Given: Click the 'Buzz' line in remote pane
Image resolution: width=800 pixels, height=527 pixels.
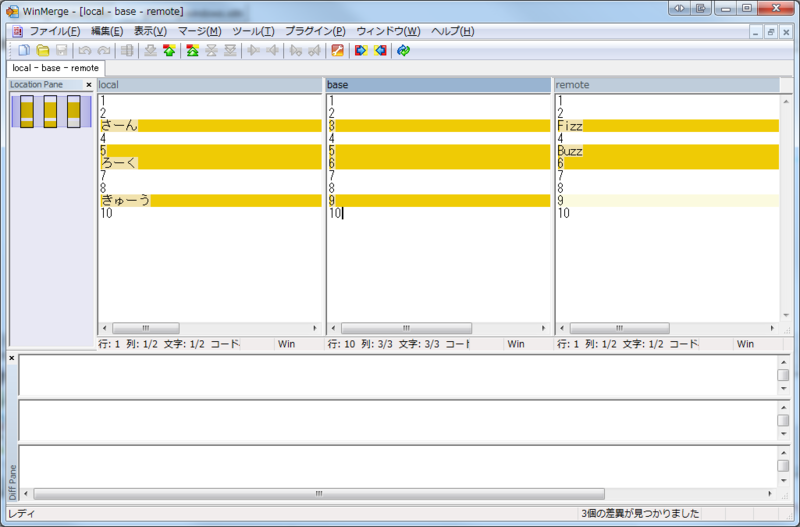Looking at the screenshot, I should tap(668, 150).
